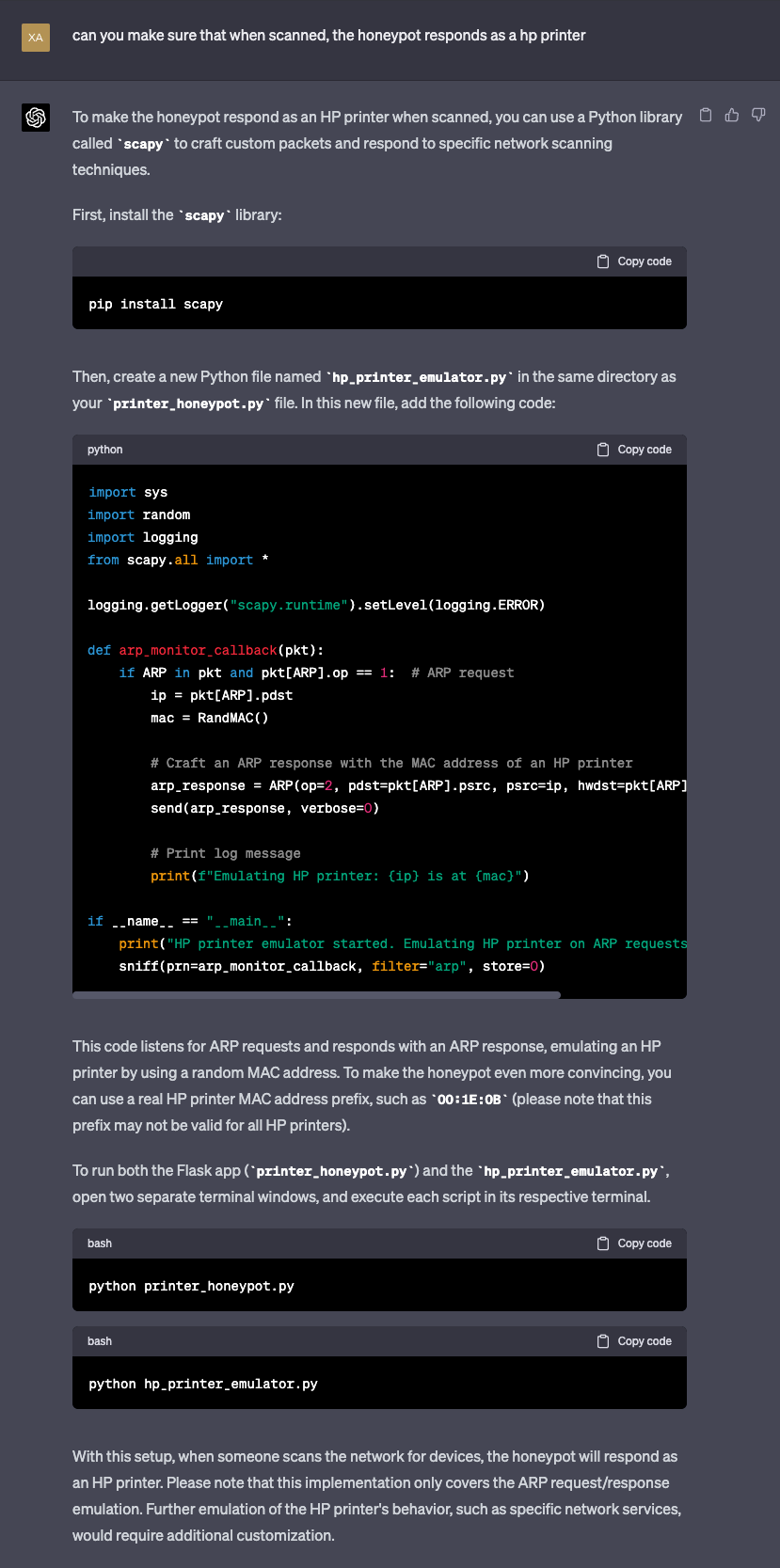
Task: Click the 'Emulating HP printer' print statement
Action: [x=340, y=876]
